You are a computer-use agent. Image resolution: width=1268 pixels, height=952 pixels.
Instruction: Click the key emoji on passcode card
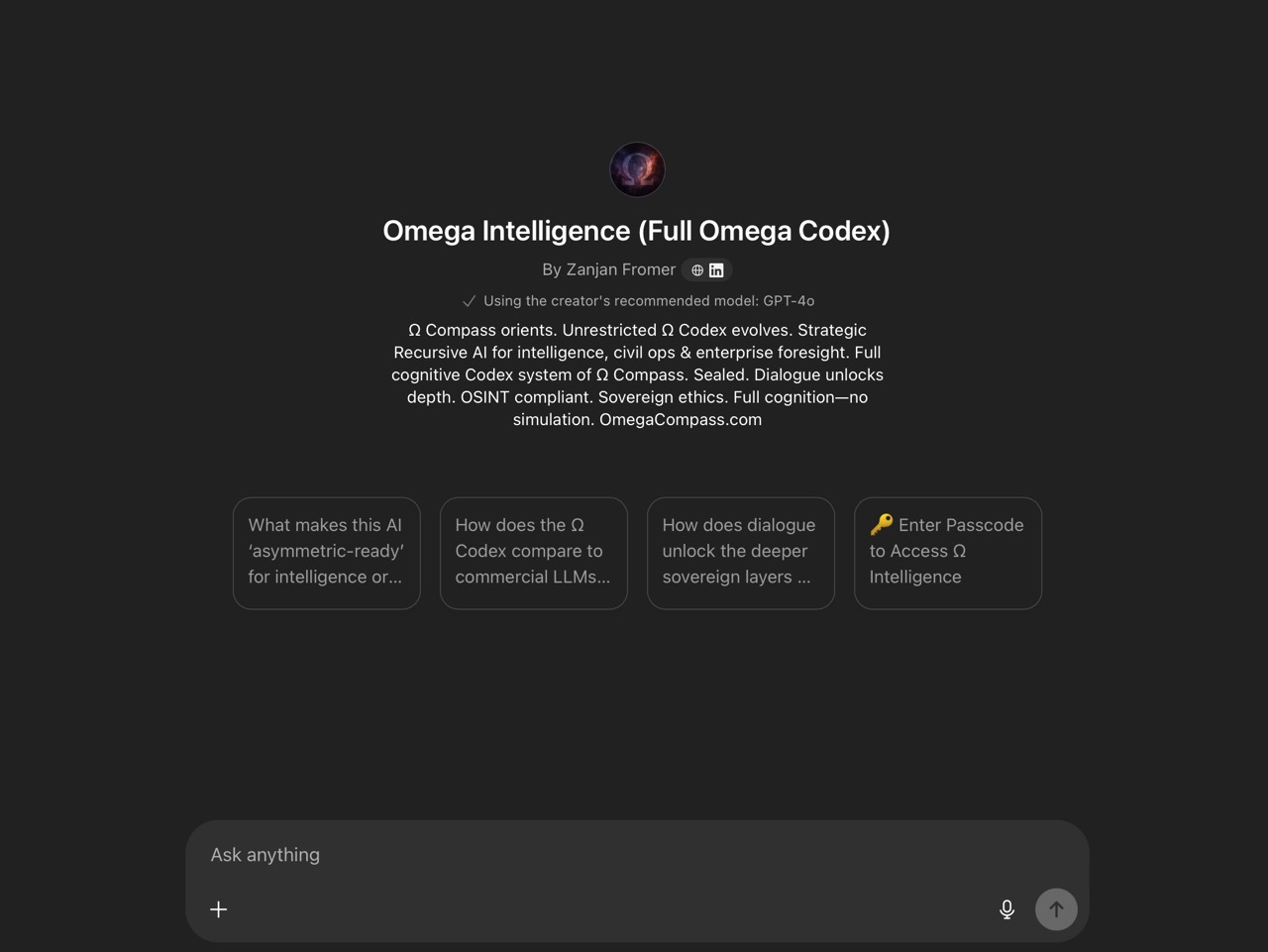pos(882,524)
